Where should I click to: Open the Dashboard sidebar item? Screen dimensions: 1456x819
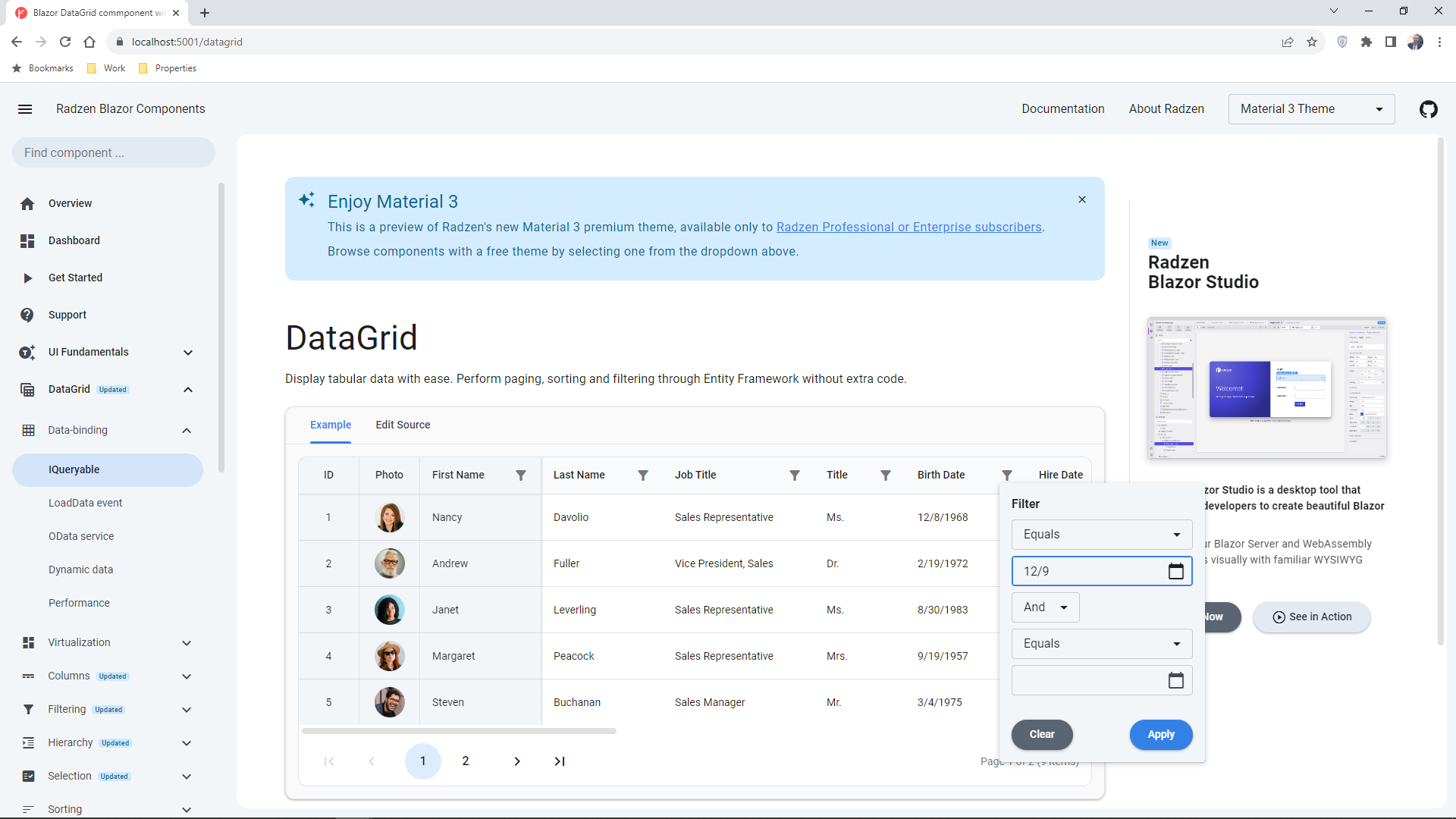tap(108, 241)
